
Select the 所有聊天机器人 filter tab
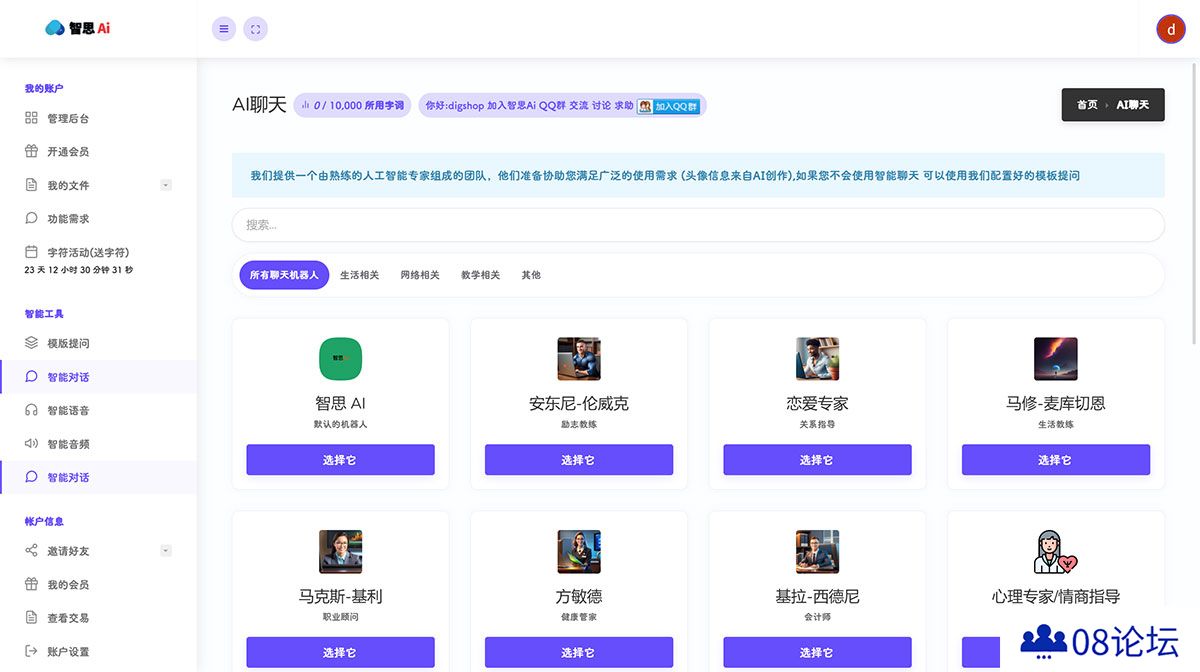(284, 275)
